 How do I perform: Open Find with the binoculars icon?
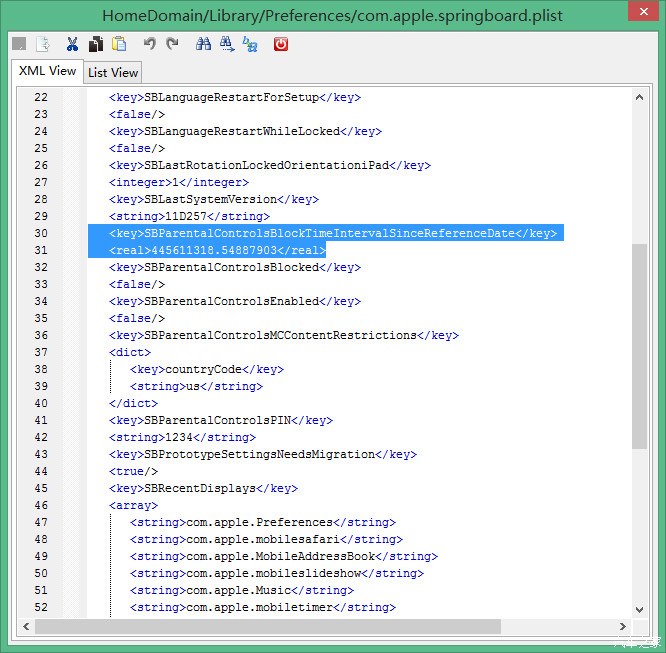tap(203, 44)
